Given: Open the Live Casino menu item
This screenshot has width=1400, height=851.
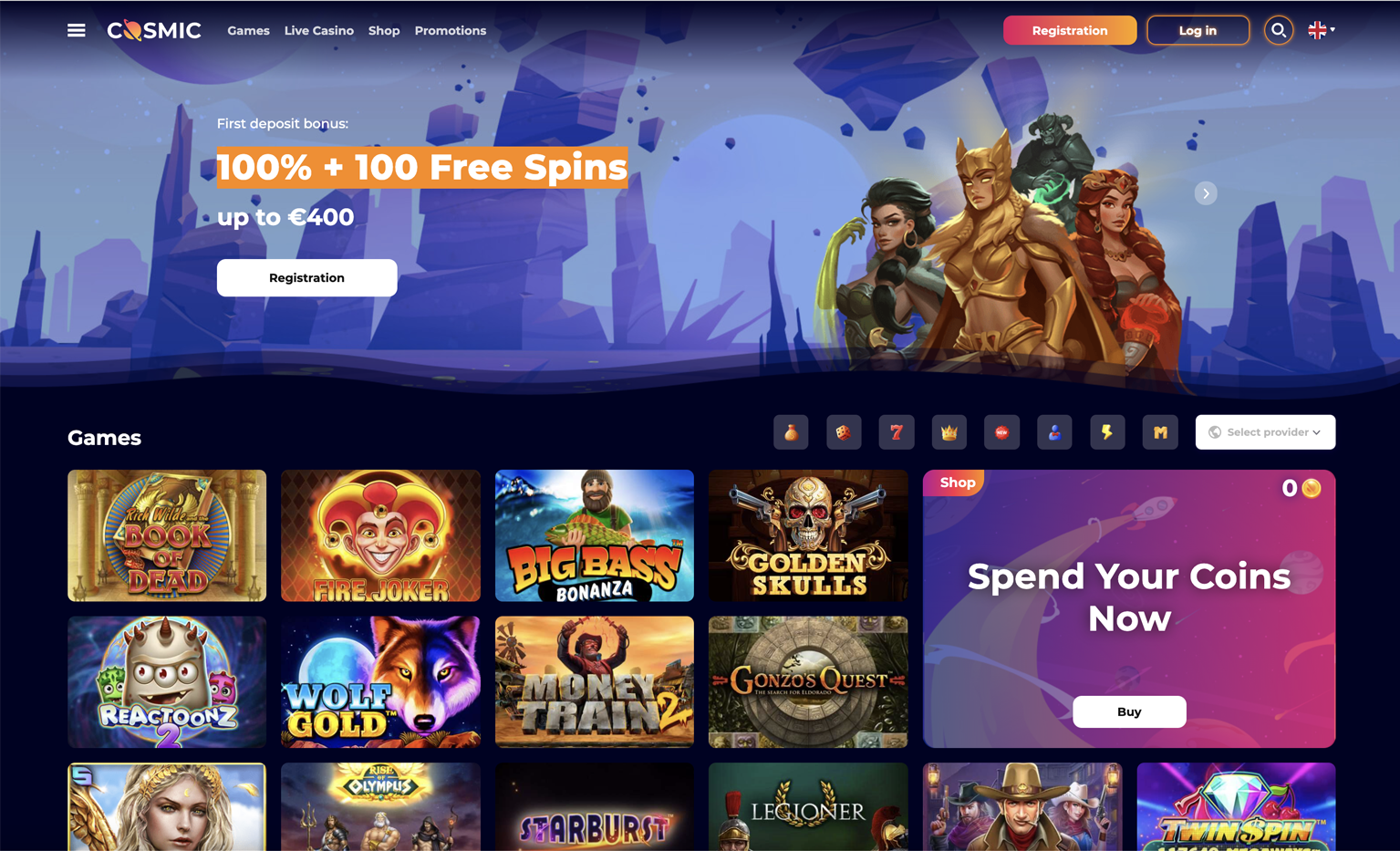Looking at the screenshot, I should pyautogui.click(x=319, y=30).
